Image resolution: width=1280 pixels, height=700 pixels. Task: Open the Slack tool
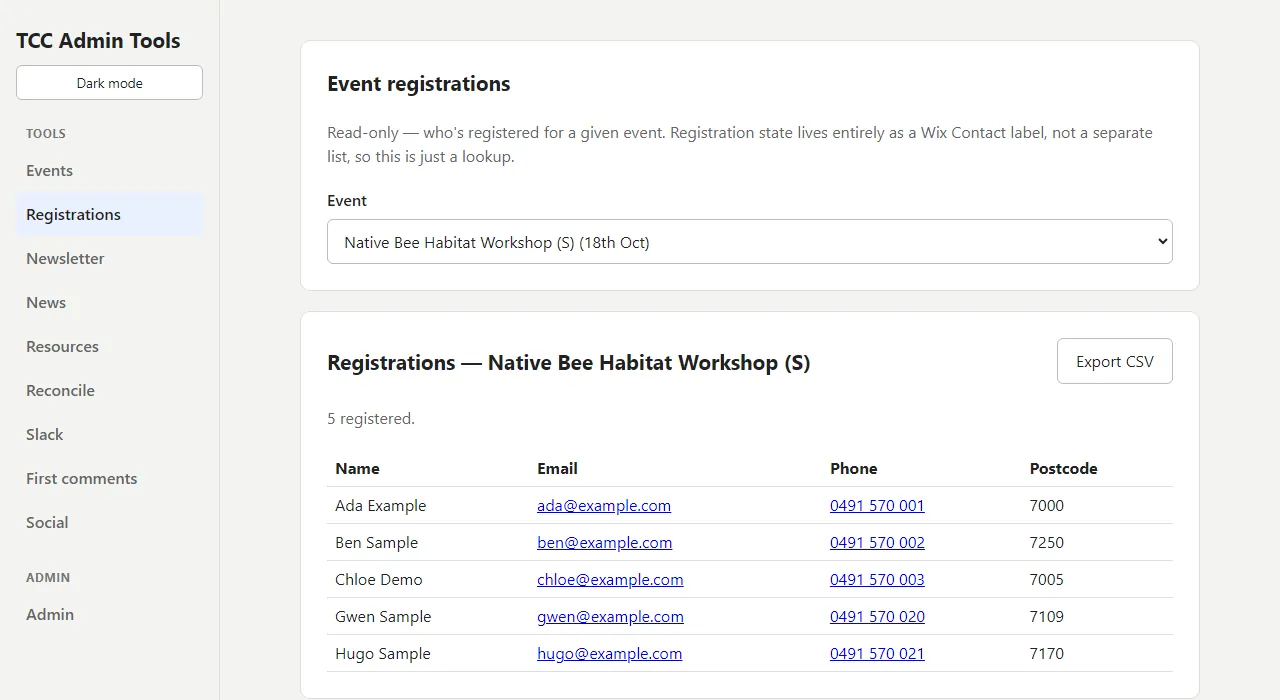109,435
